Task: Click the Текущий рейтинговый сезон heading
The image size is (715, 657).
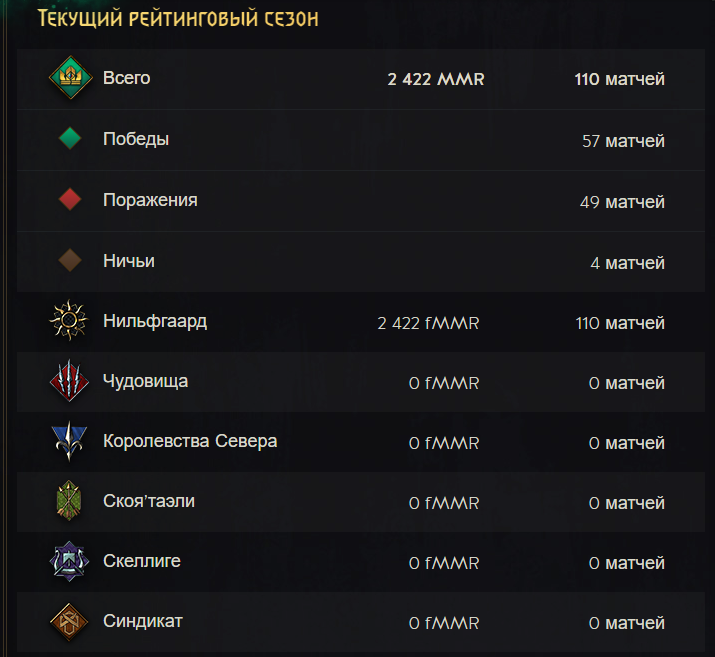Action: [x=178, y=19]
